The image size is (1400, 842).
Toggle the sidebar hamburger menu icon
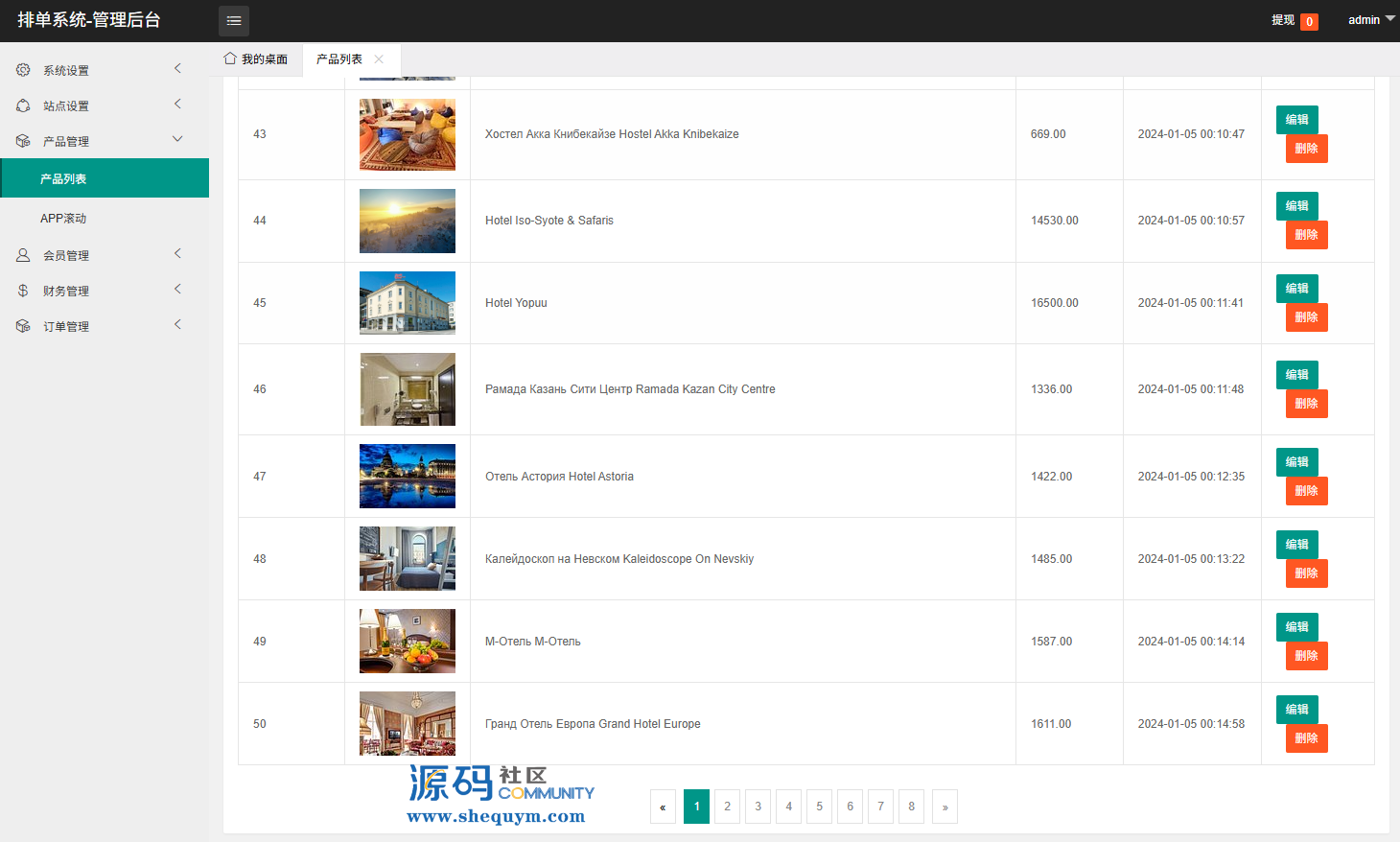[233, 20]
